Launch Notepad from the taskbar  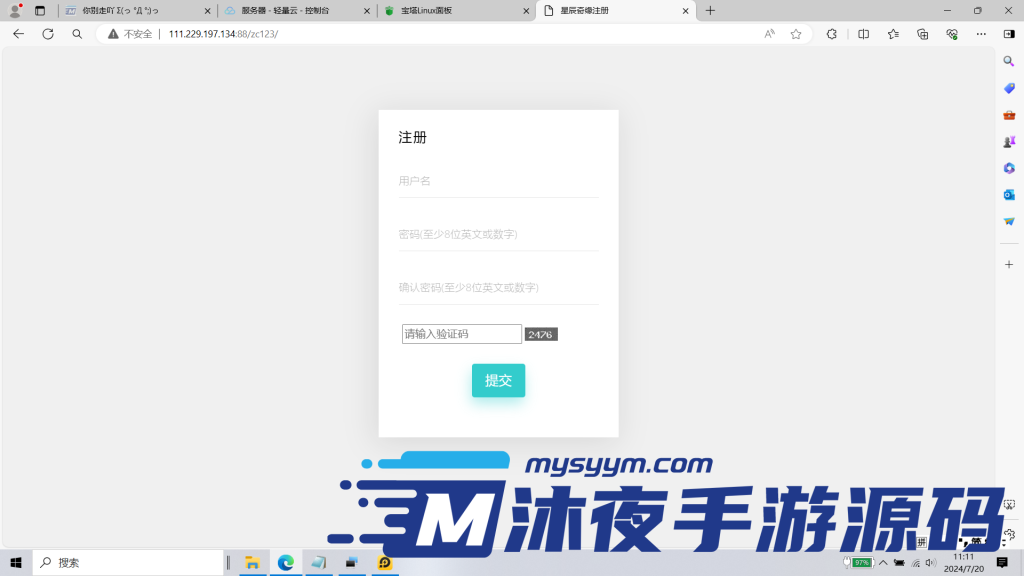coord(318,562)
